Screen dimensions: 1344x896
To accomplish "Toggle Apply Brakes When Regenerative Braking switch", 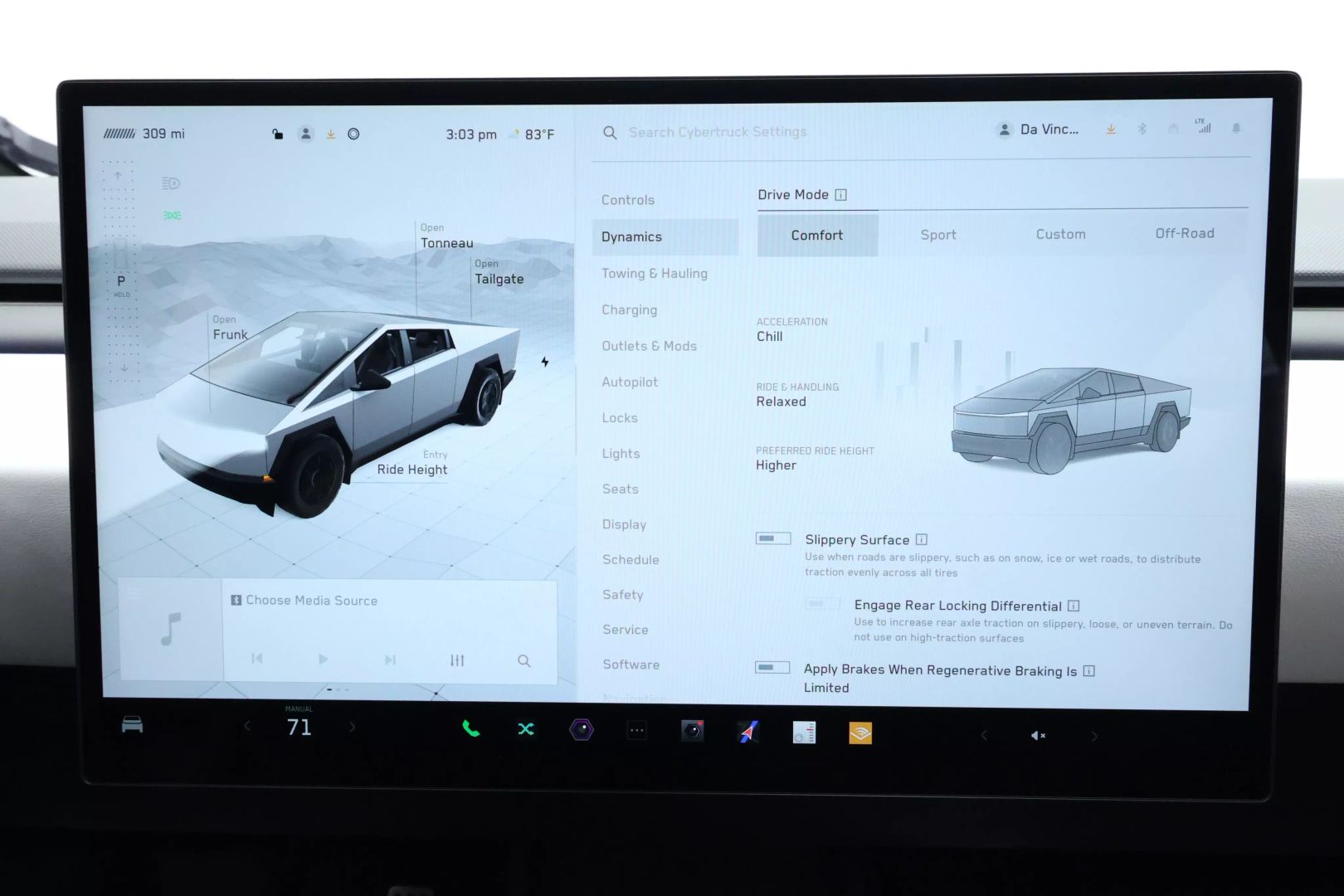I will click(x=772, y=667).
